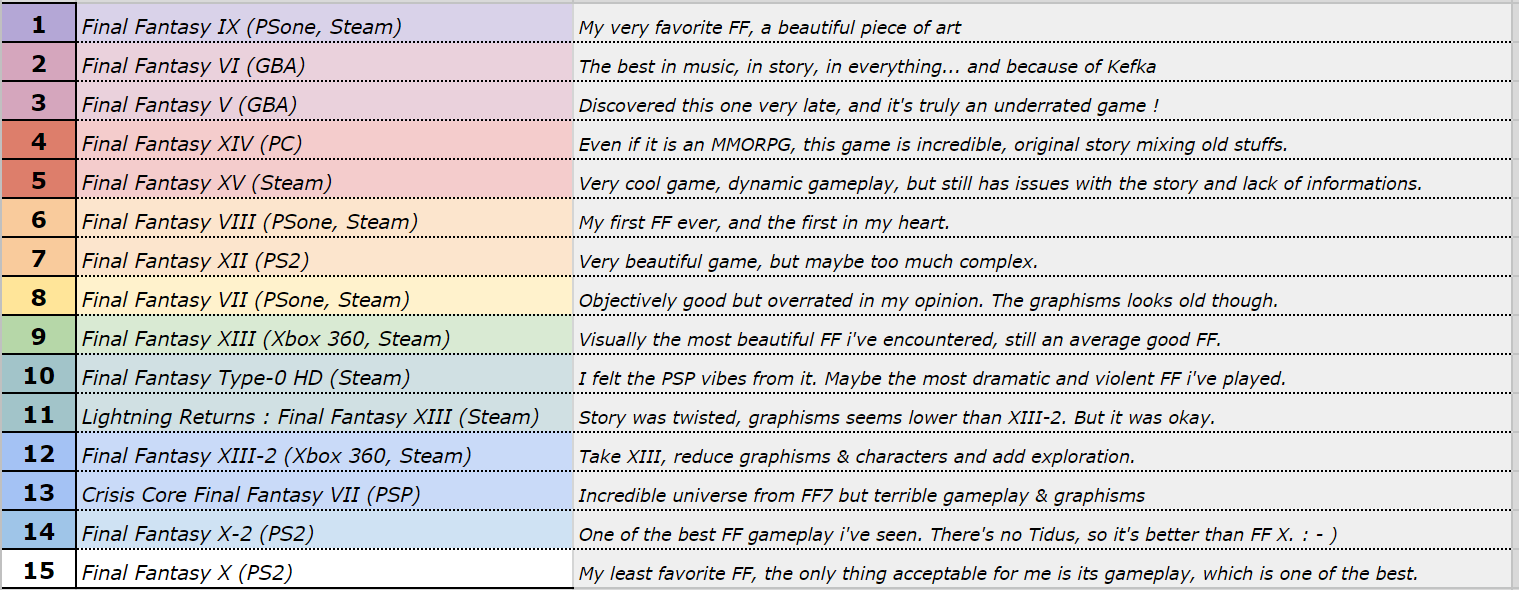Screen dimensions: 1519x590
Task: Select the Lightning Returns title cell
Action: 310,417
